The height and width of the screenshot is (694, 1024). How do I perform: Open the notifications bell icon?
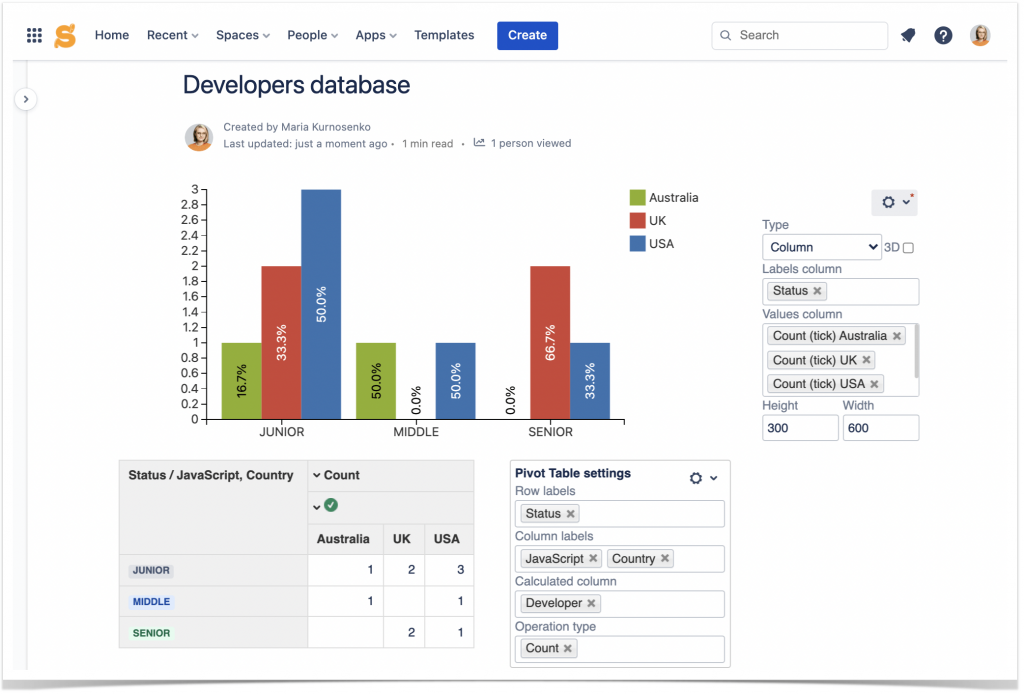tap(908, 35)
